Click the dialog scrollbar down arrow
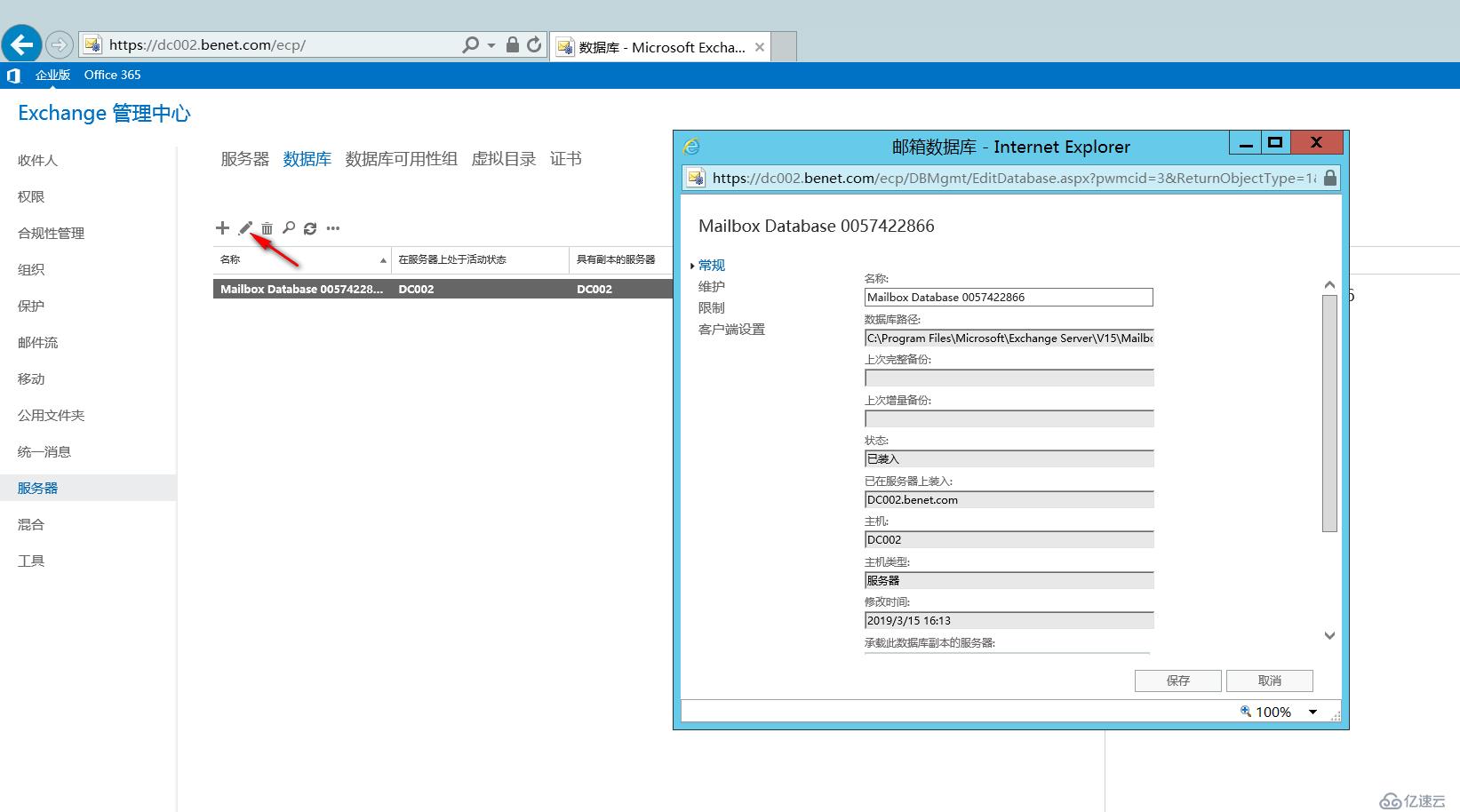Screen dimensions: 1460x812 [1329, 635]
